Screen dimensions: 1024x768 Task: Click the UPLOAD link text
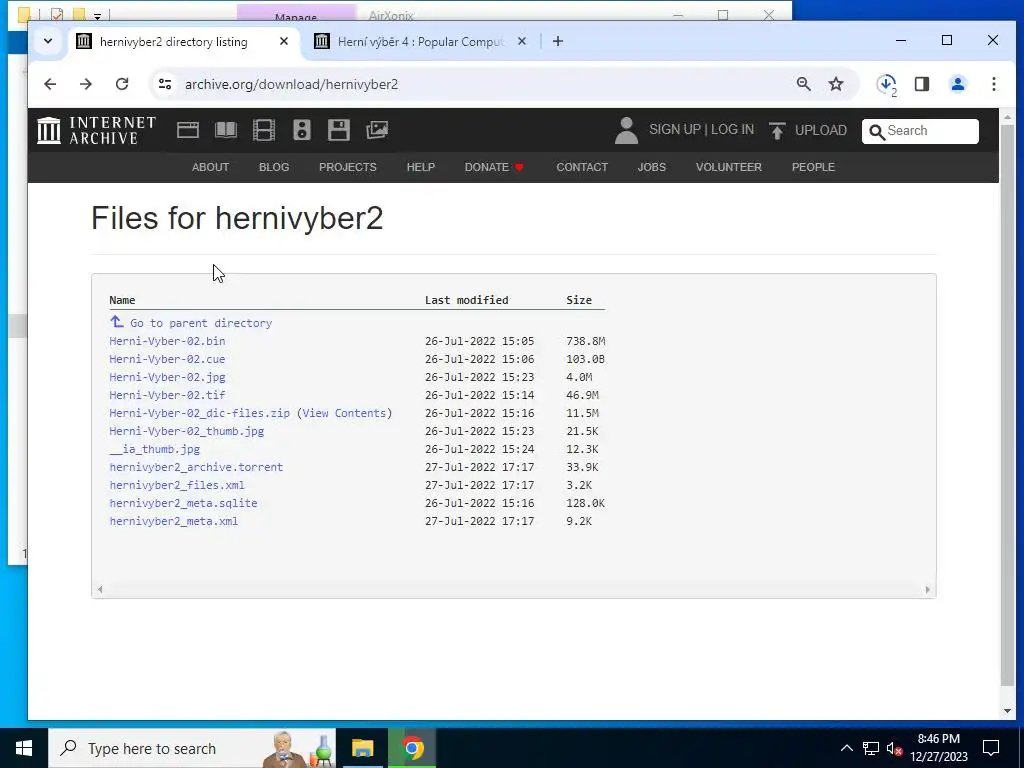click(x=821, y=130)
